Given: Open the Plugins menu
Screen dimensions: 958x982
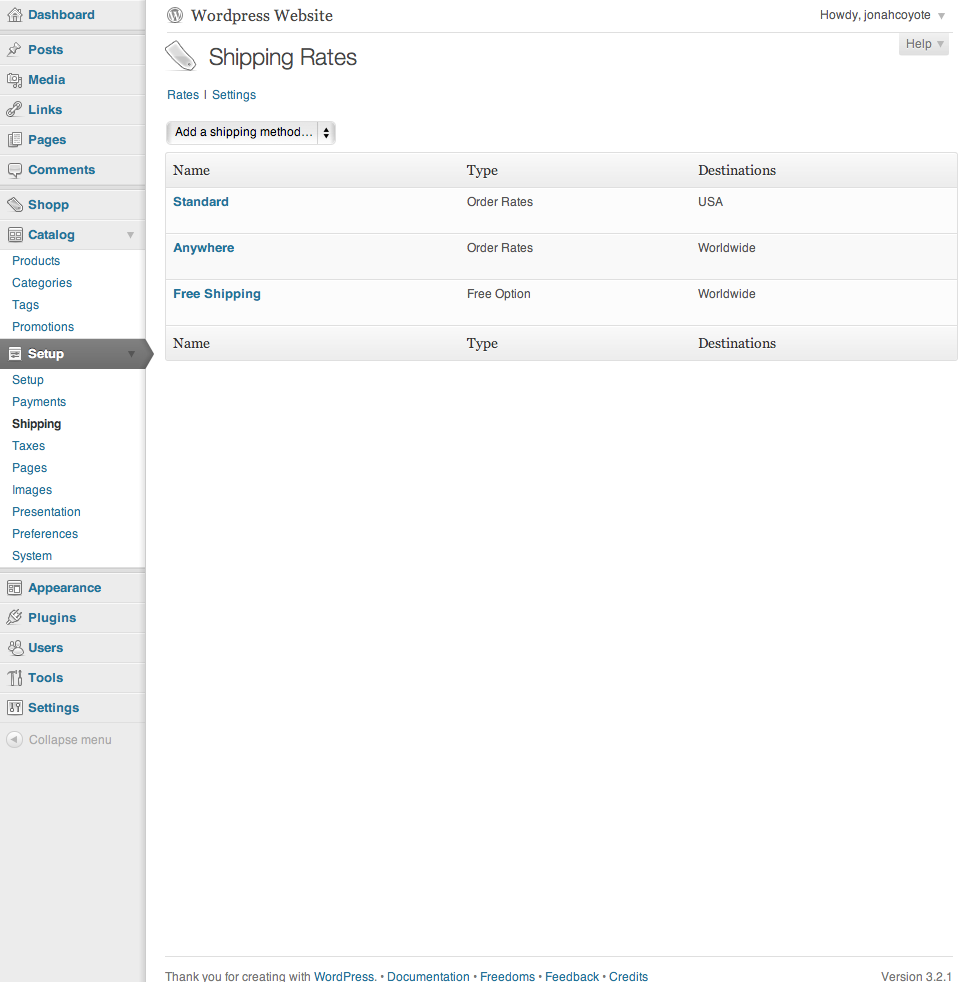Looking at the screenshot, I should 52,618.
